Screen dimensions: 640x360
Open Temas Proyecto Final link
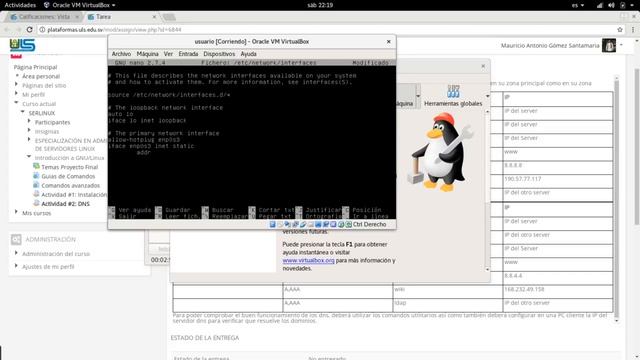(69, 167)
